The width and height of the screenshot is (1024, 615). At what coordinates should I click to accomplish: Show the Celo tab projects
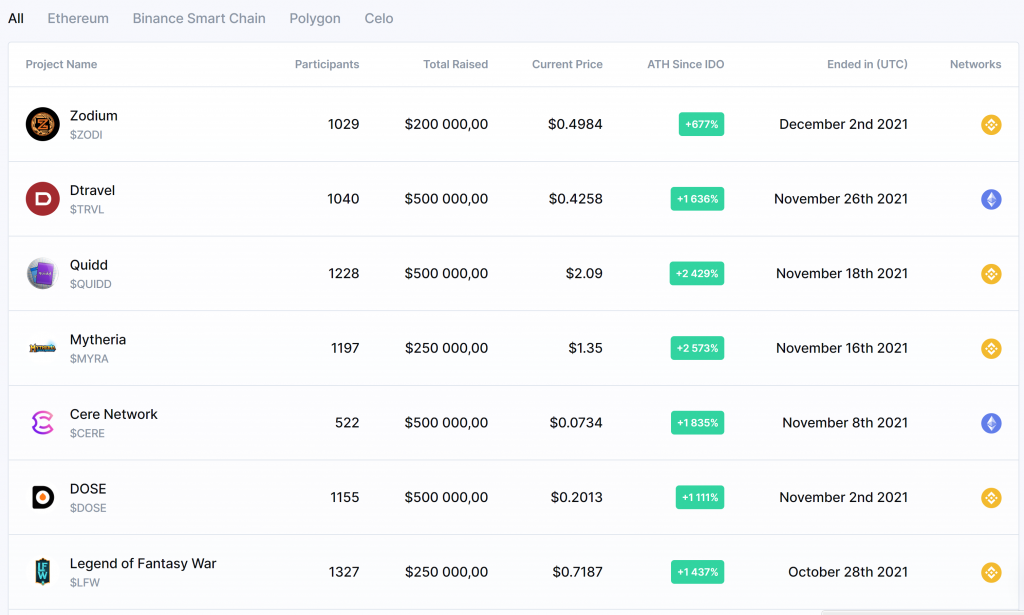[379, 18]
